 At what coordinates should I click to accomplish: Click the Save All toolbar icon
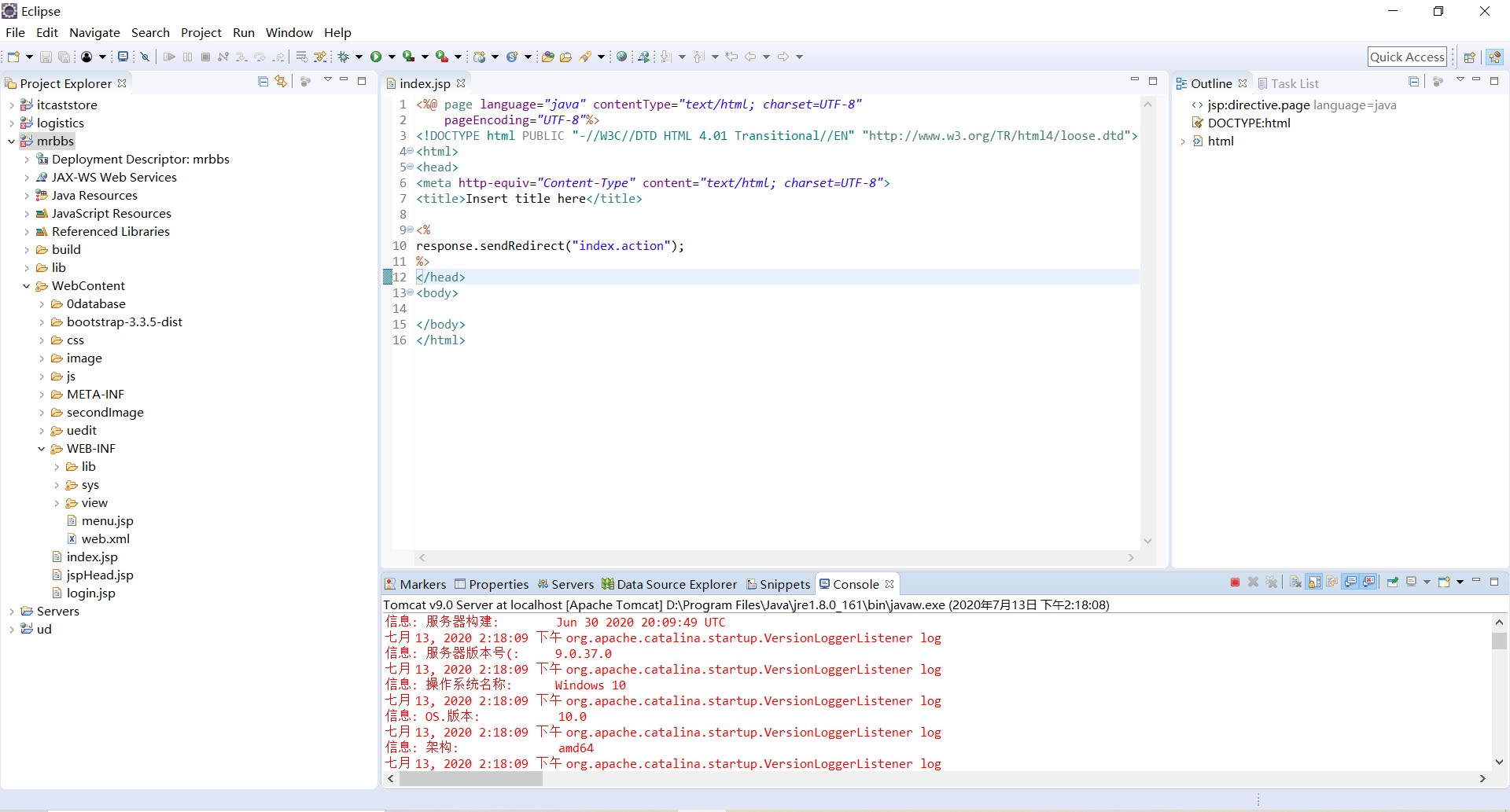click(x=64, y=57)
